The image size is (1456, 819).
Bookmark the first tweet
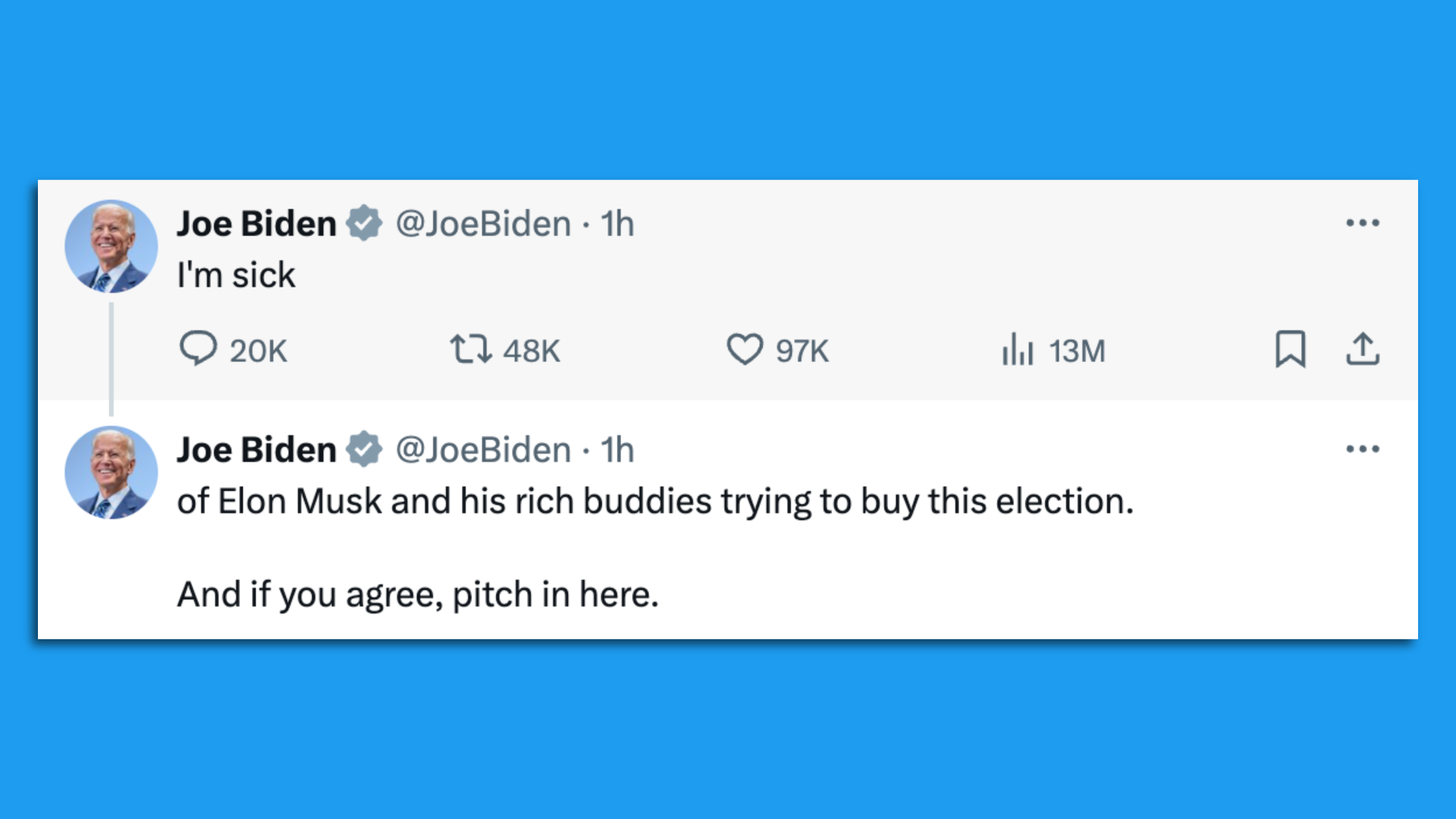pos(1290,349)
